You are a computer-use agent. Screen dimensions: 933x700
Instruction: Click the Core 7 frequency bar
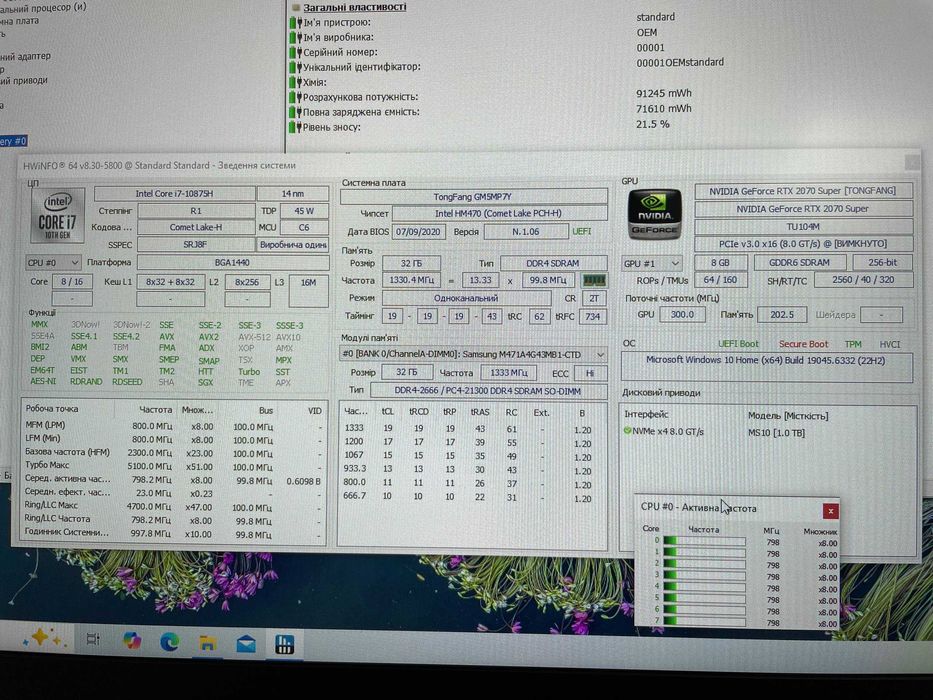[705, 622]
